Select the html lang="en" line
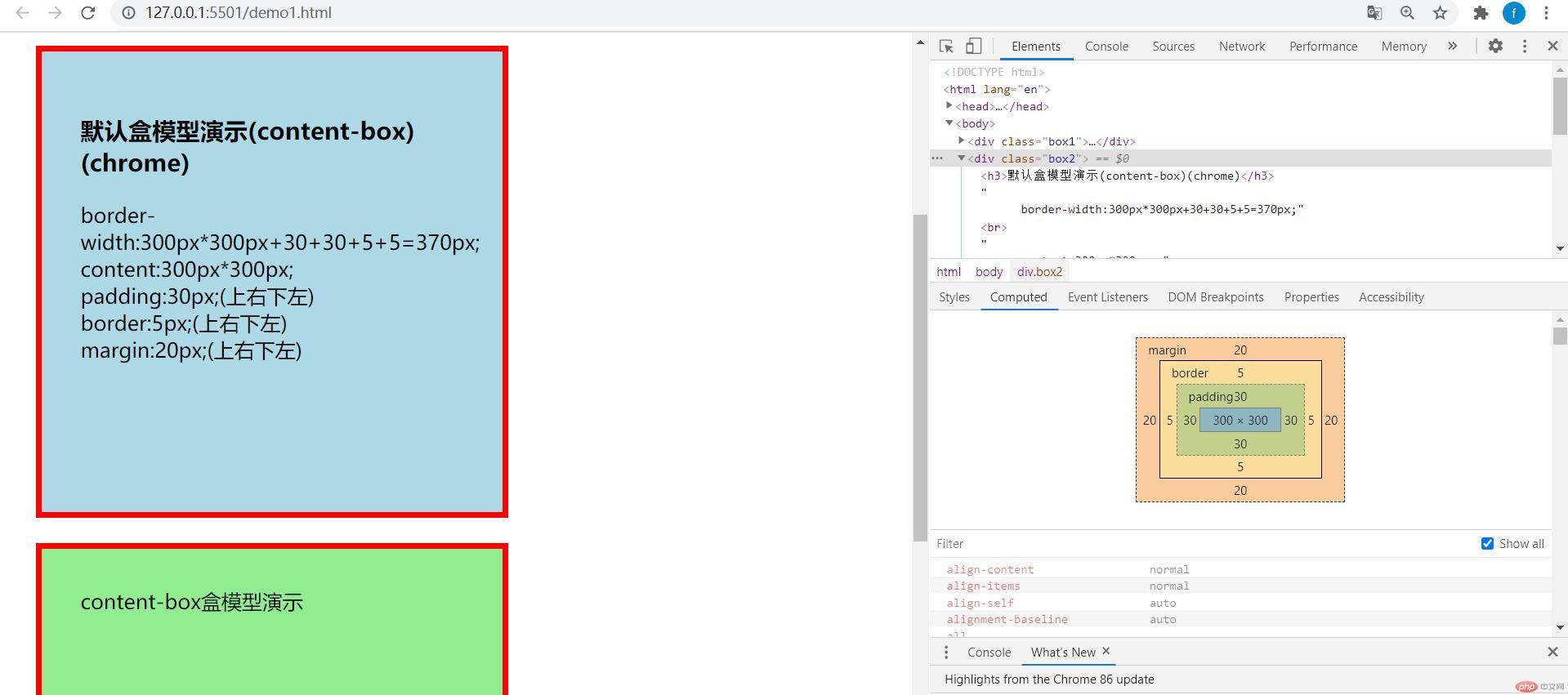 997,89
